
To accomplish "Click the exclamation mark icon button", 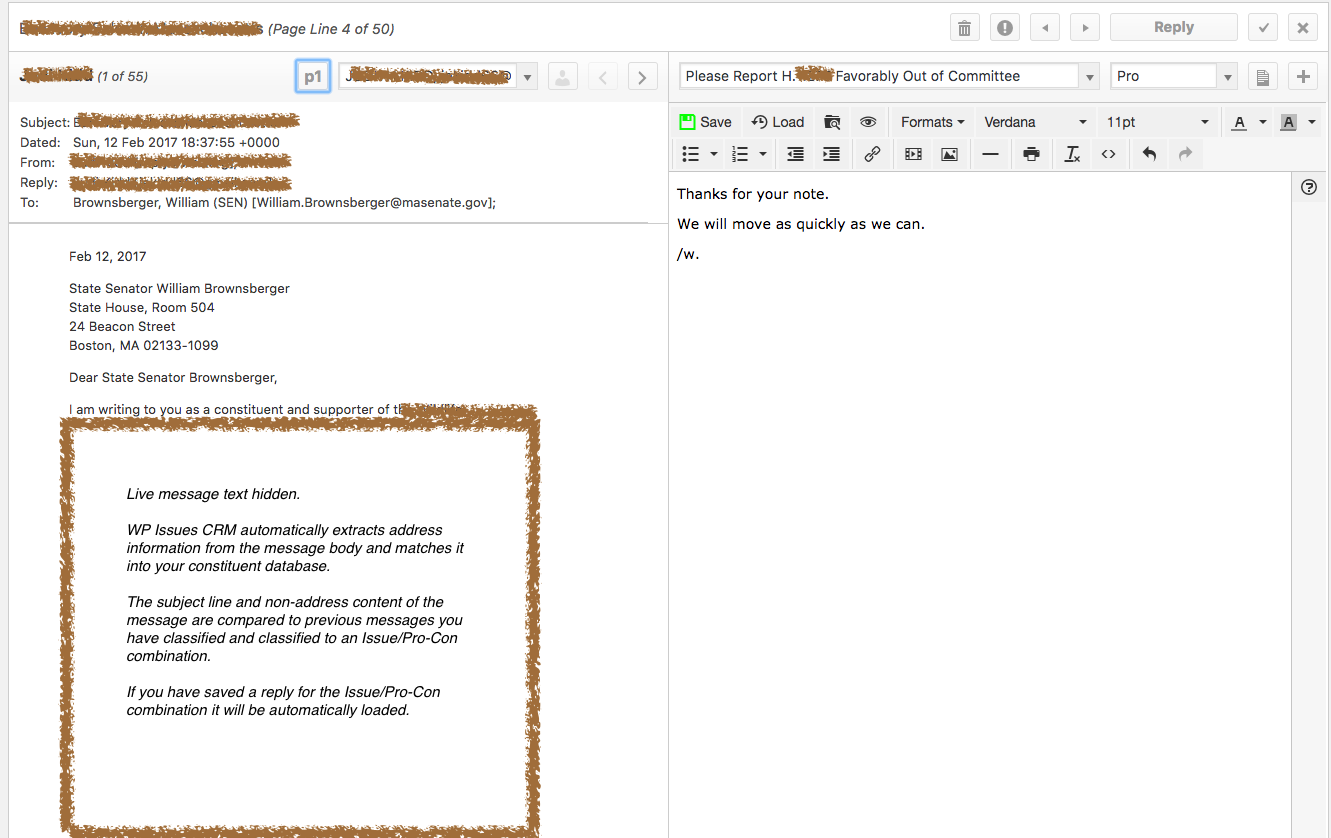I will [1005, 28].
